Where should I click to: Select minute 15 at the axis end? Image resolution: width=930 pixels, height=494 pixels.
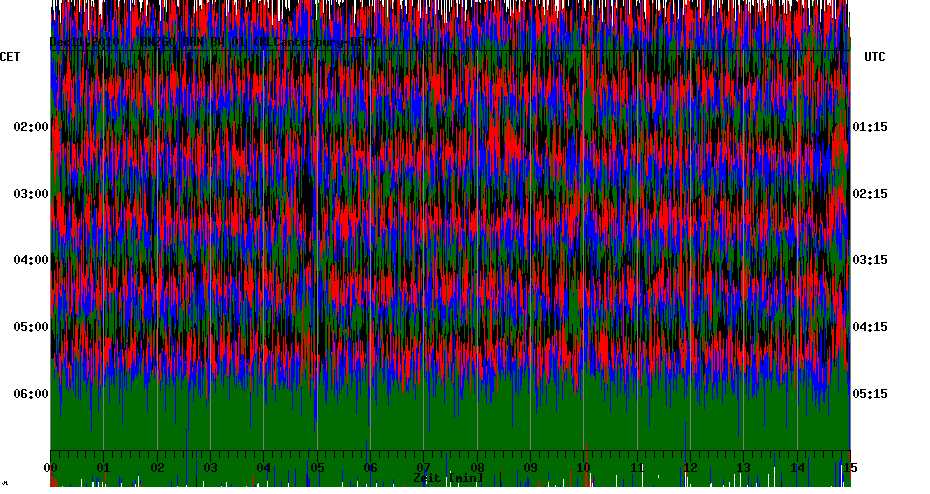pyautogui.click(x=849, y=467)
